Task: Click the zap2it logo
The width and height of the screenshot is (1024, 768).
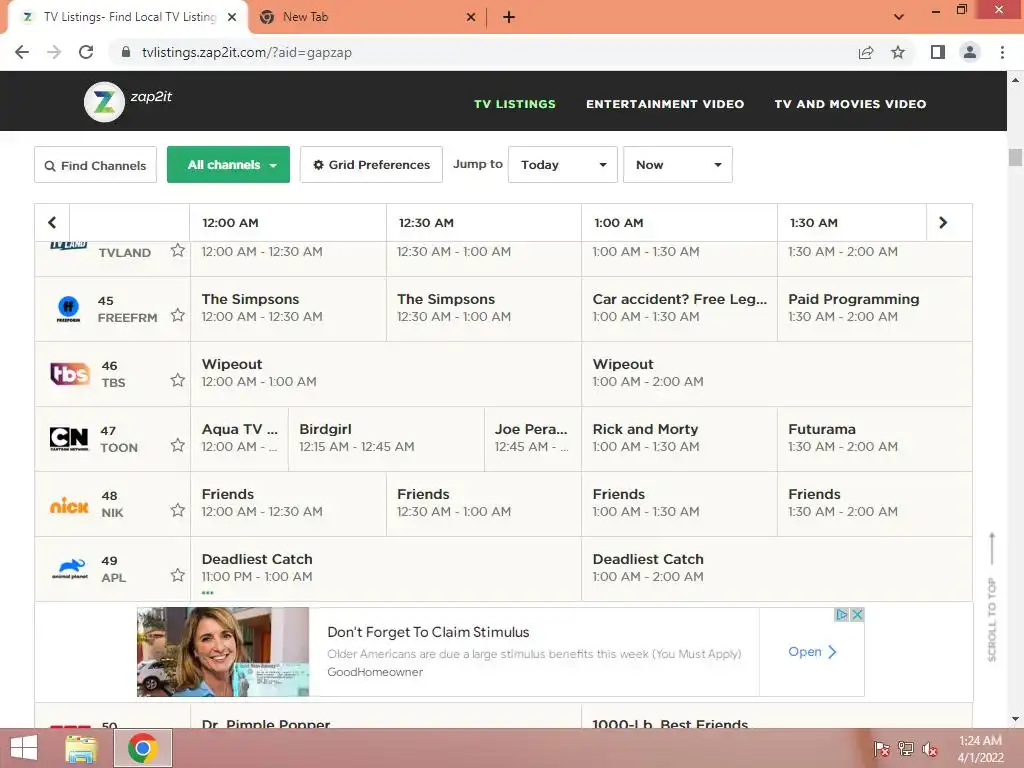Action: [x=128, y=101]
